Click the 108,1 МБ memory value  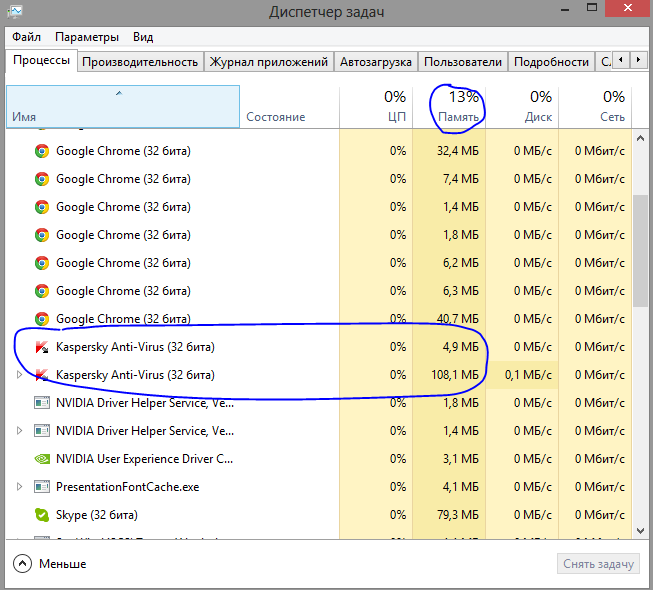coord(455,375)
